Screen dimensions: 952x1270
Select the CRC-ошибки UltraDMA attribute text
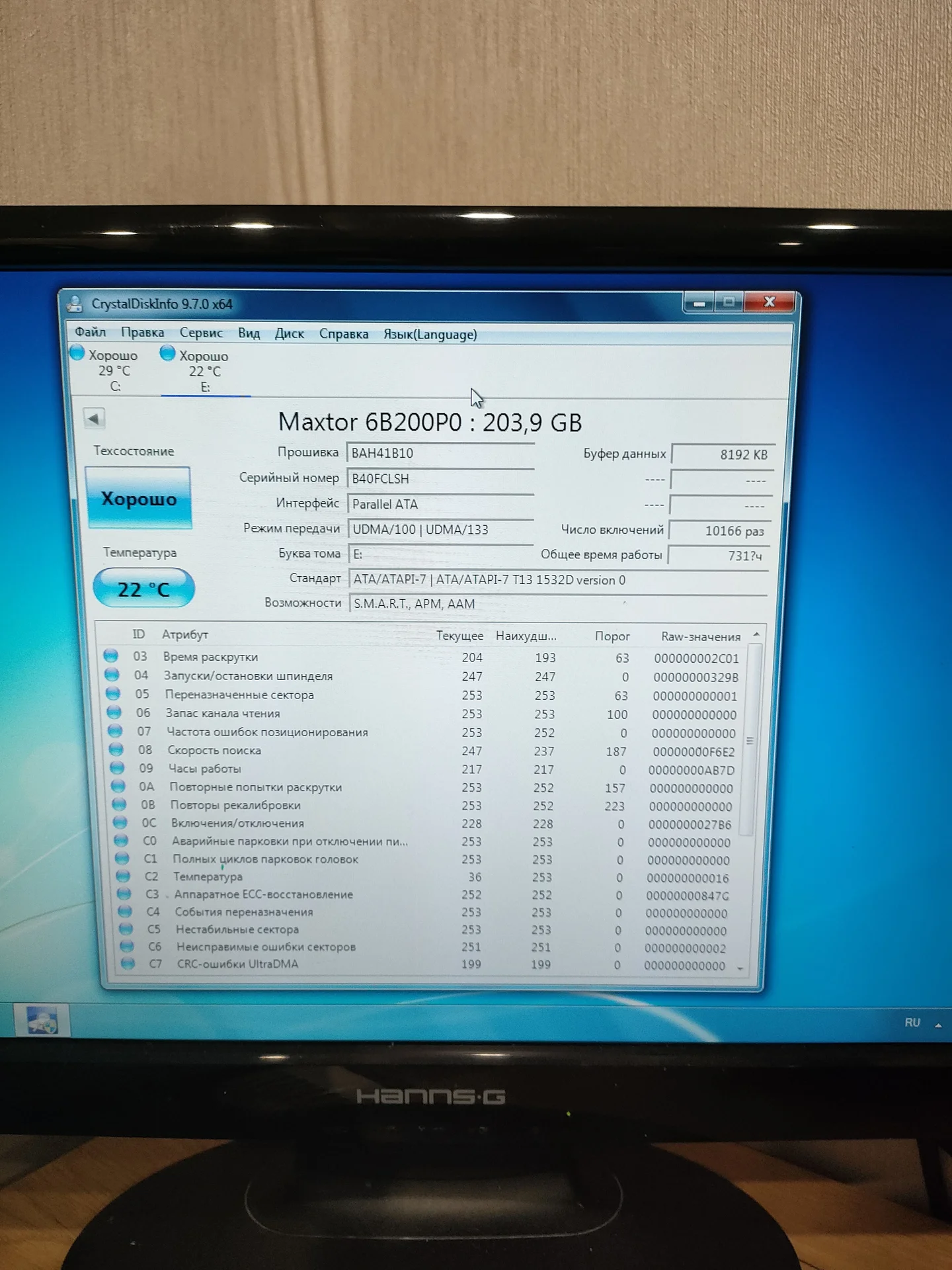[x=237, y=964]
